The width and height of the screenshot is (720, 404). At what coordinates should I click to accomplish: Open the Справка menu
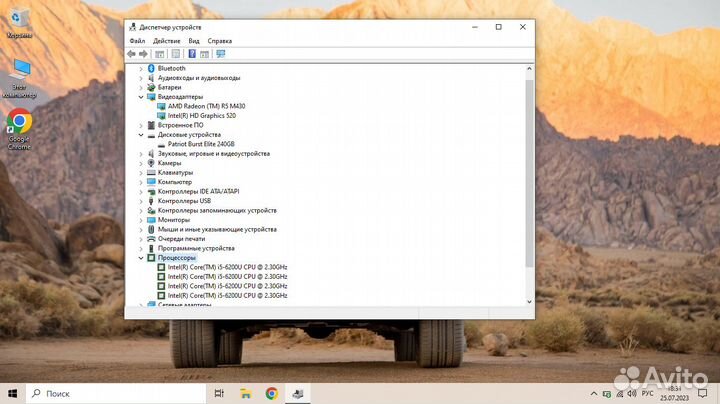219,41
